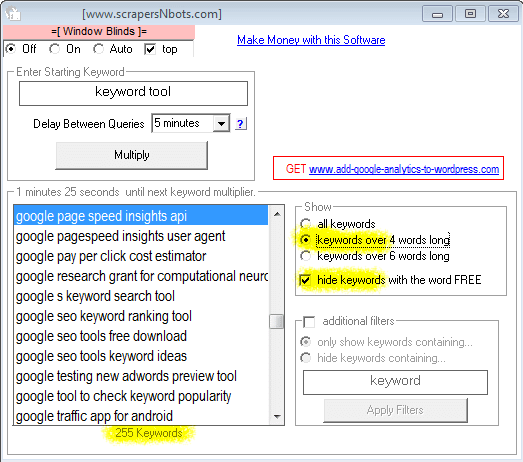This screenshot has height=462, width=523.
Task: Select 'google s keyword search tool' row
Action: (141, 296)
